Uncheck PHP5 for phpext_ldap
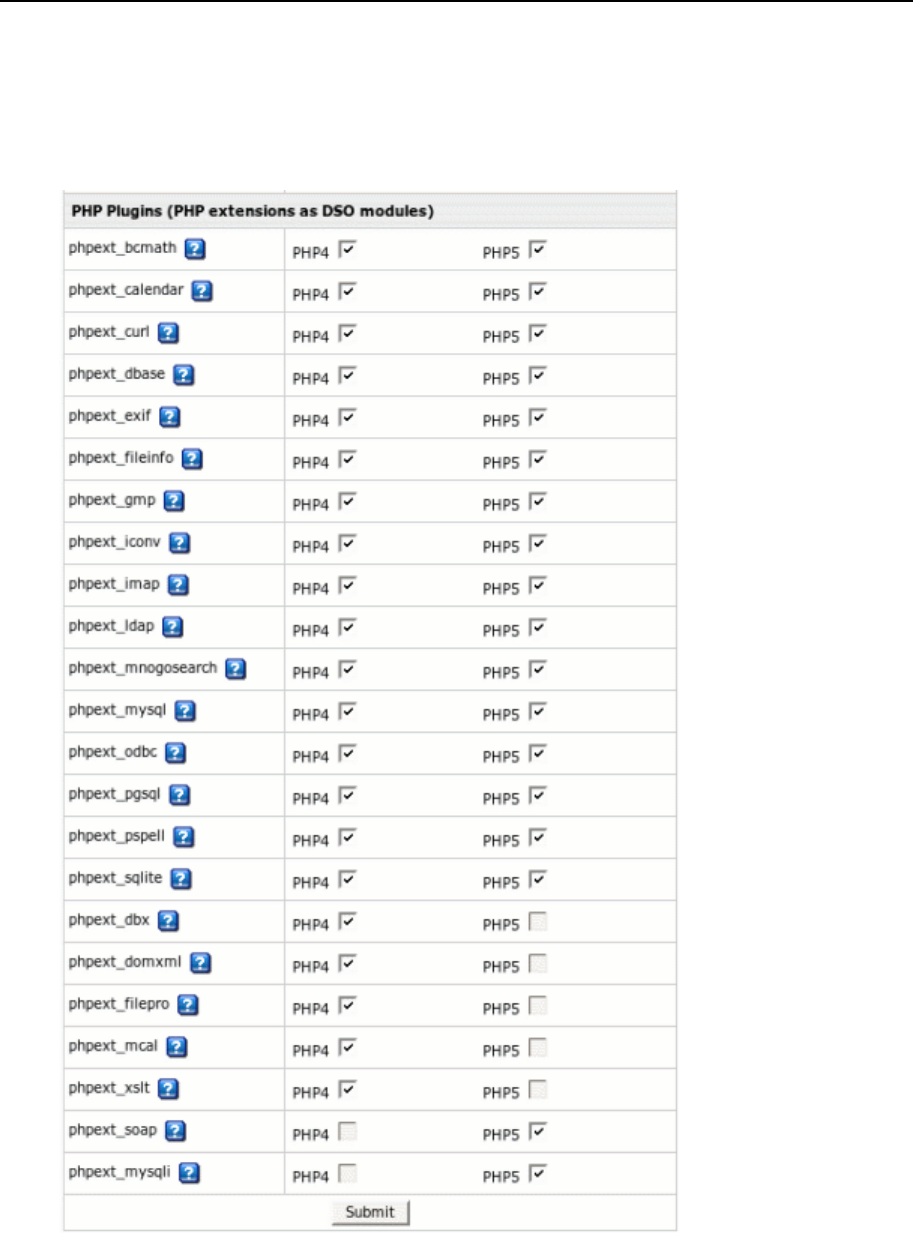Viewport: 913px width, 1233px height. (538, 627)
